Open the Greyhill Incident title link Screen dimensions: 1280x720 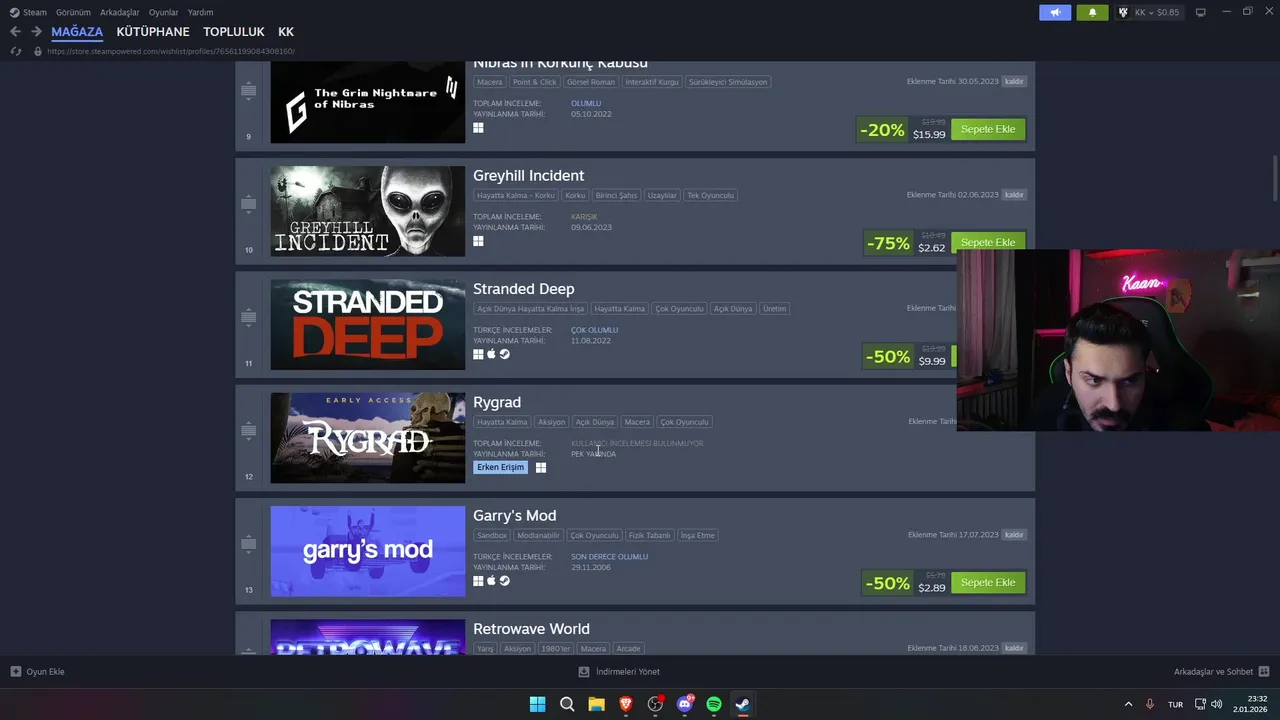(528, 176)
